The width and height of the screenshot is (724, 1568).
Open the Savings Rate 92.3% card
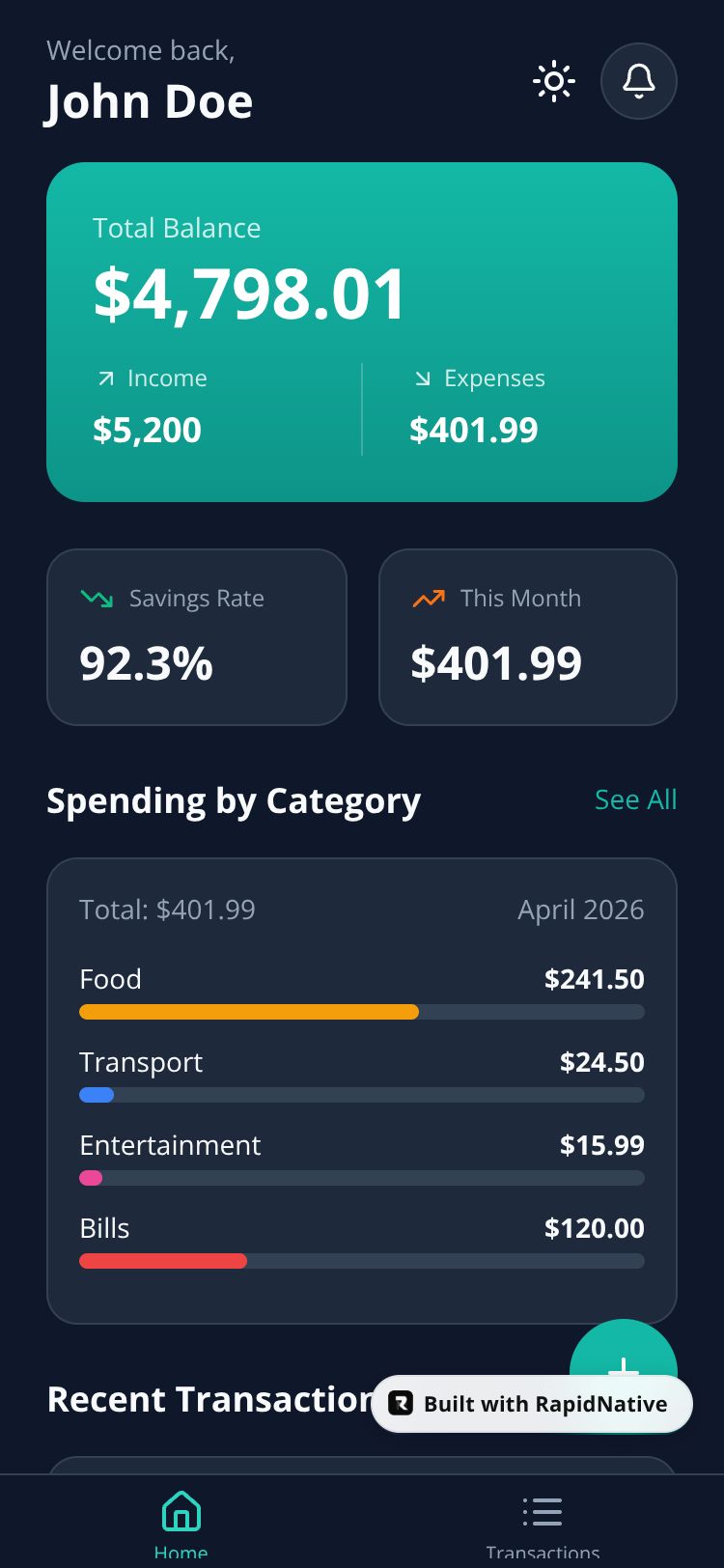(197, 637)
